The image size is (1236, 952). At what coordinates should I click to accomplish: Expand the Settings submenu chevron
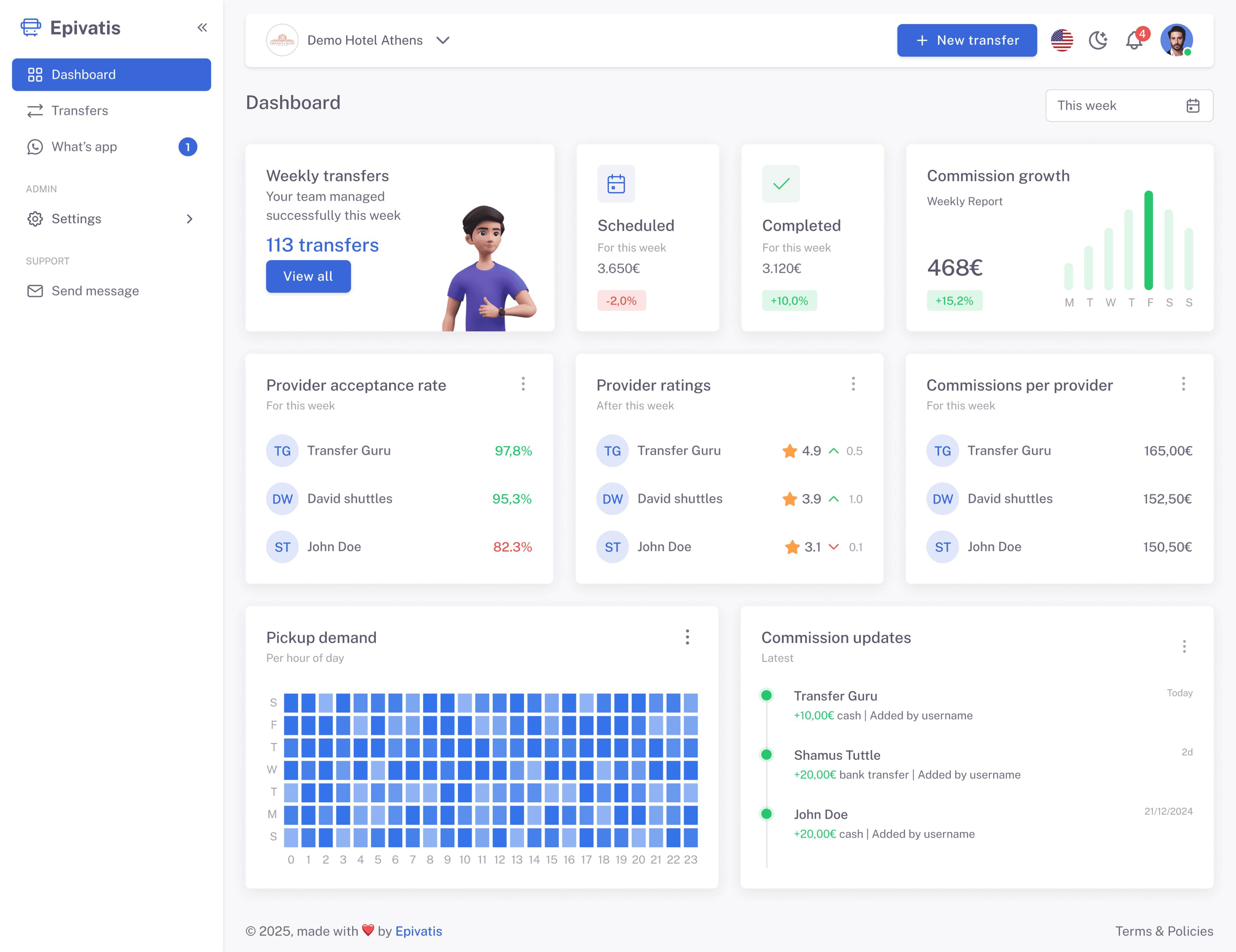(x=190, y=219)
